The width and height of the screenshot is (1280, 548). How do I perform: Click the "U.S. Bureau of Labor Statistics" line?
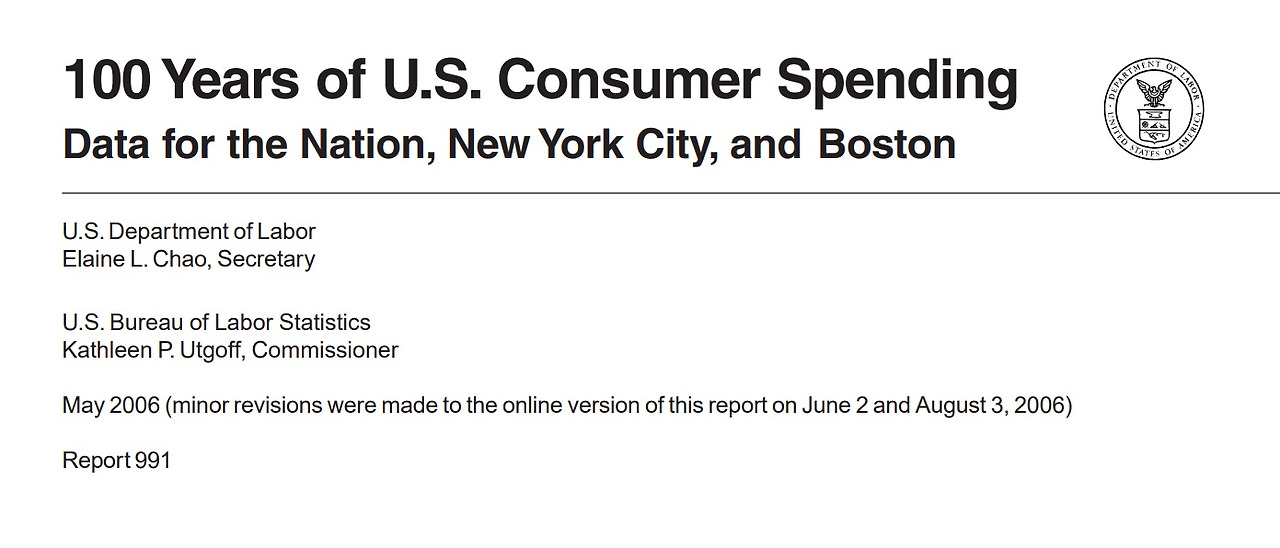point(216,323)
